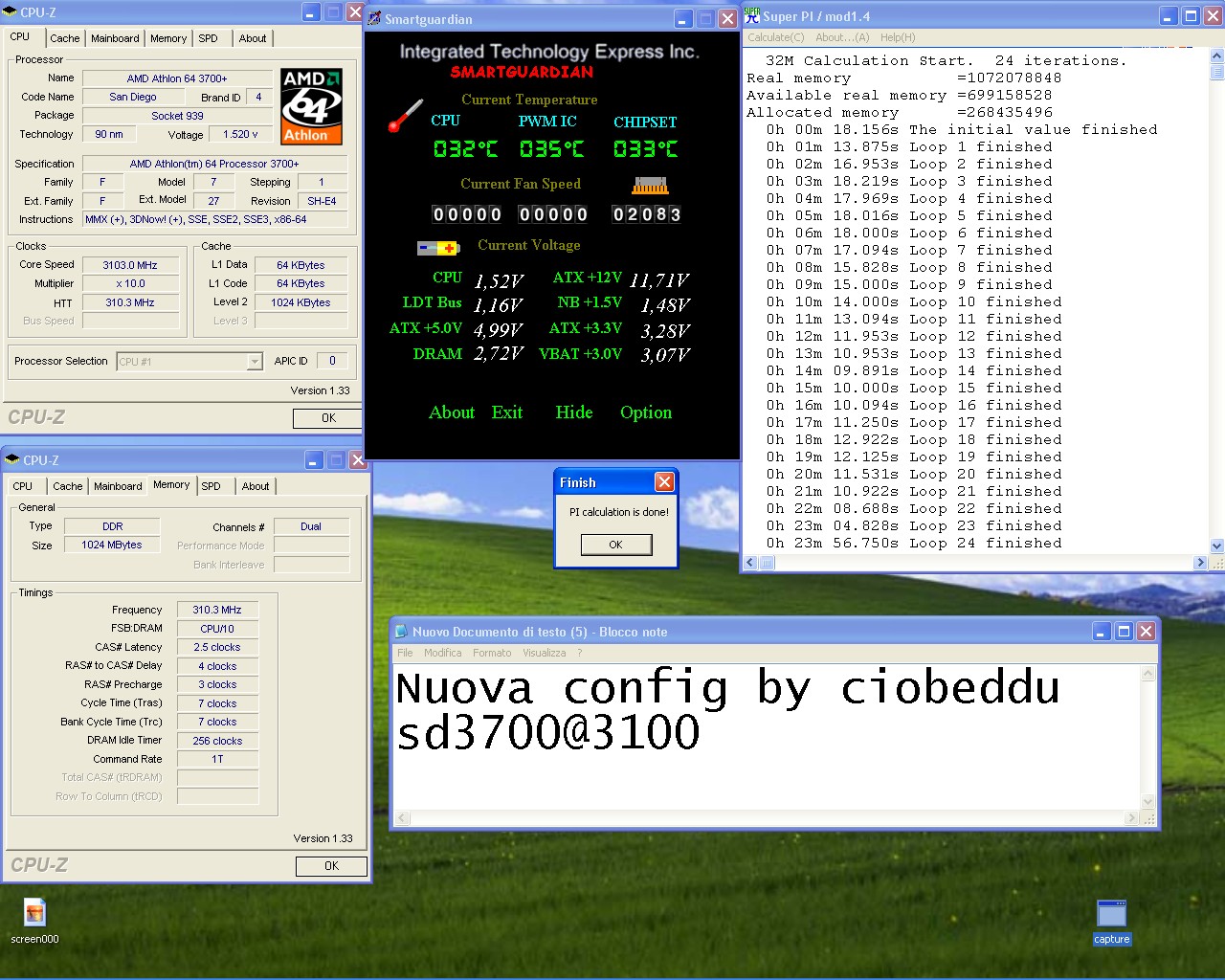Image resolution: width=1225 pixels, height=980 pixels.
Task: Maximize the Super PI window
Action: pos(1192,16)
